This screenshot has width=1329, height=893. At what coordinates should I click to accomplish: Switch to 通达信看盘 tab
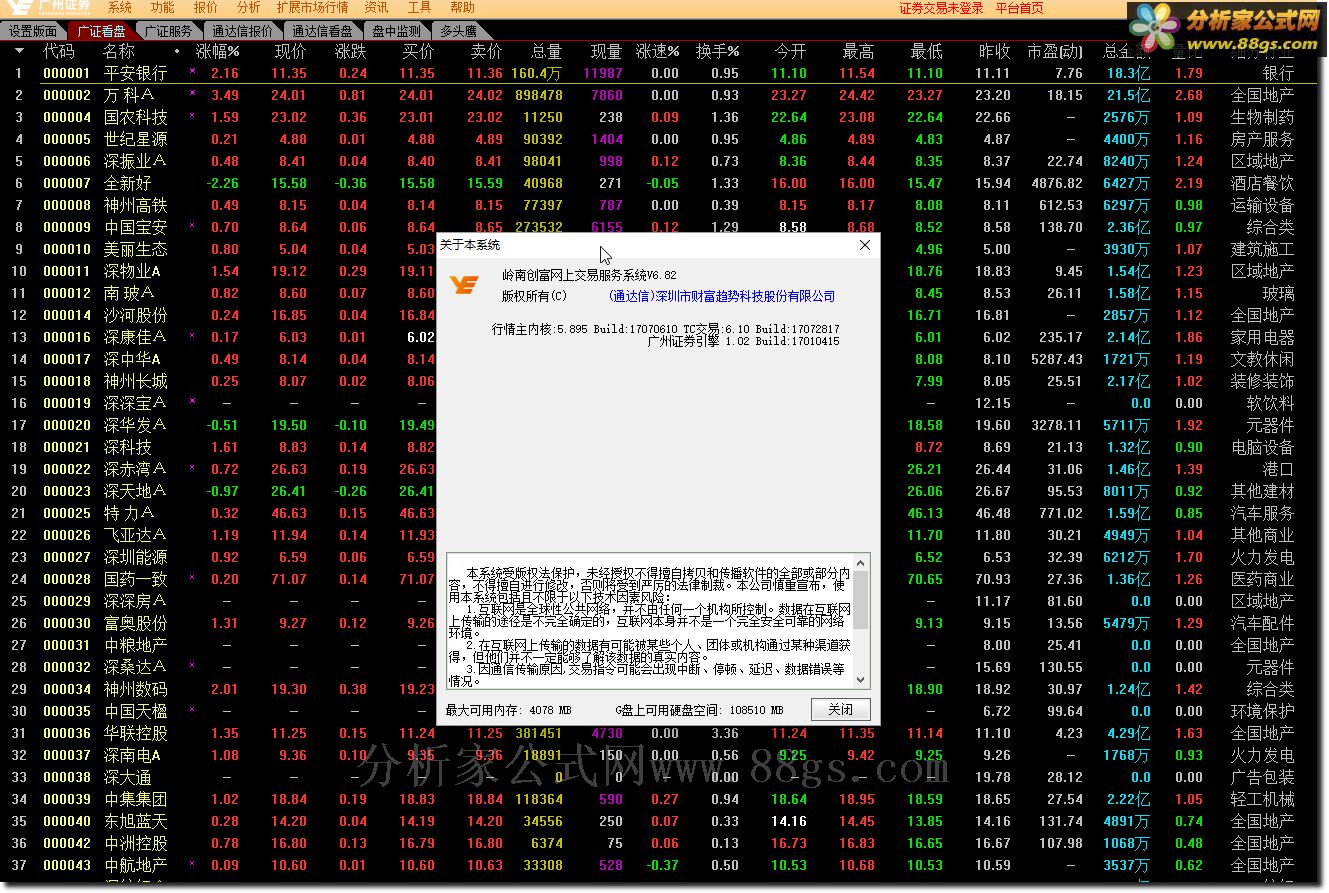[x=322, y=31]
